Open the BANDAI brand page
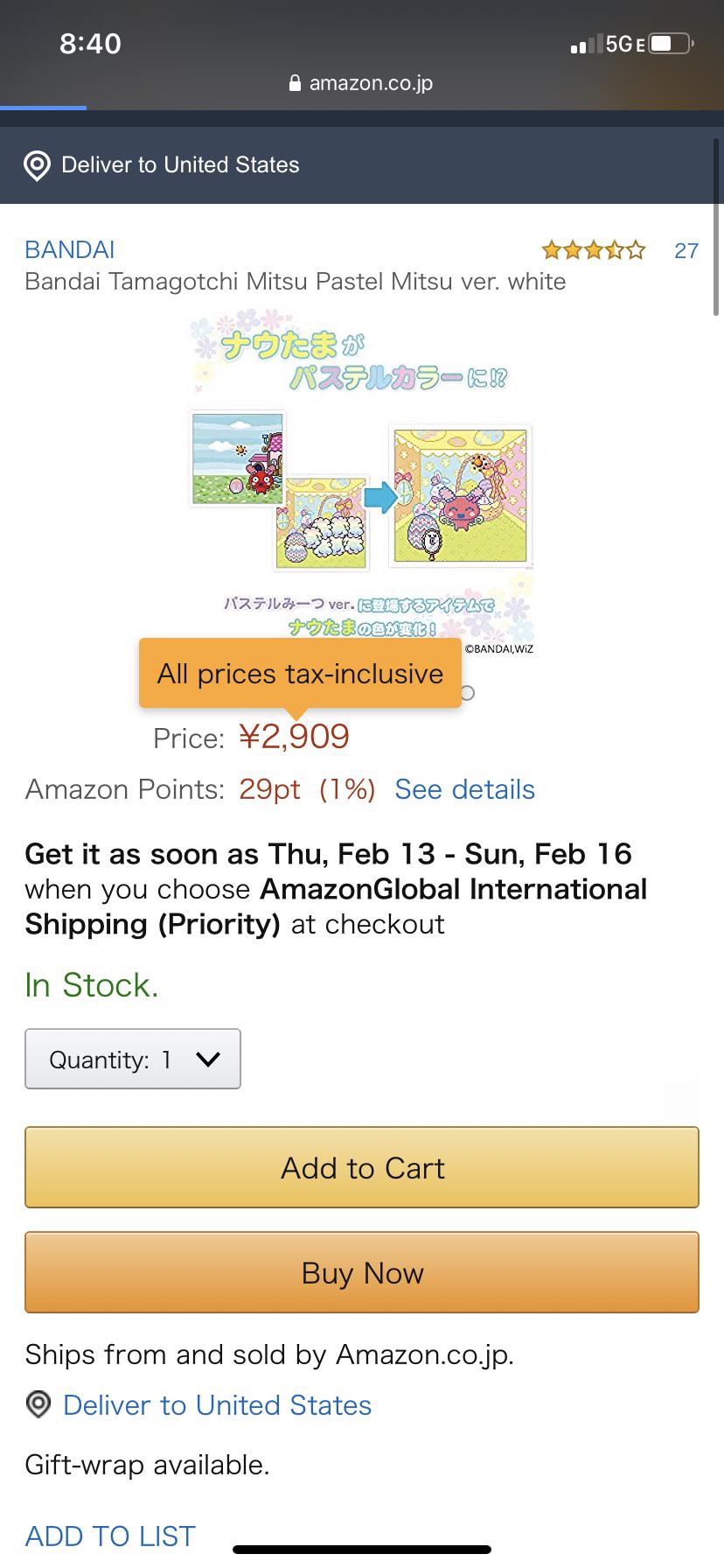This screenshot has width=724, height=1568. 69,249
